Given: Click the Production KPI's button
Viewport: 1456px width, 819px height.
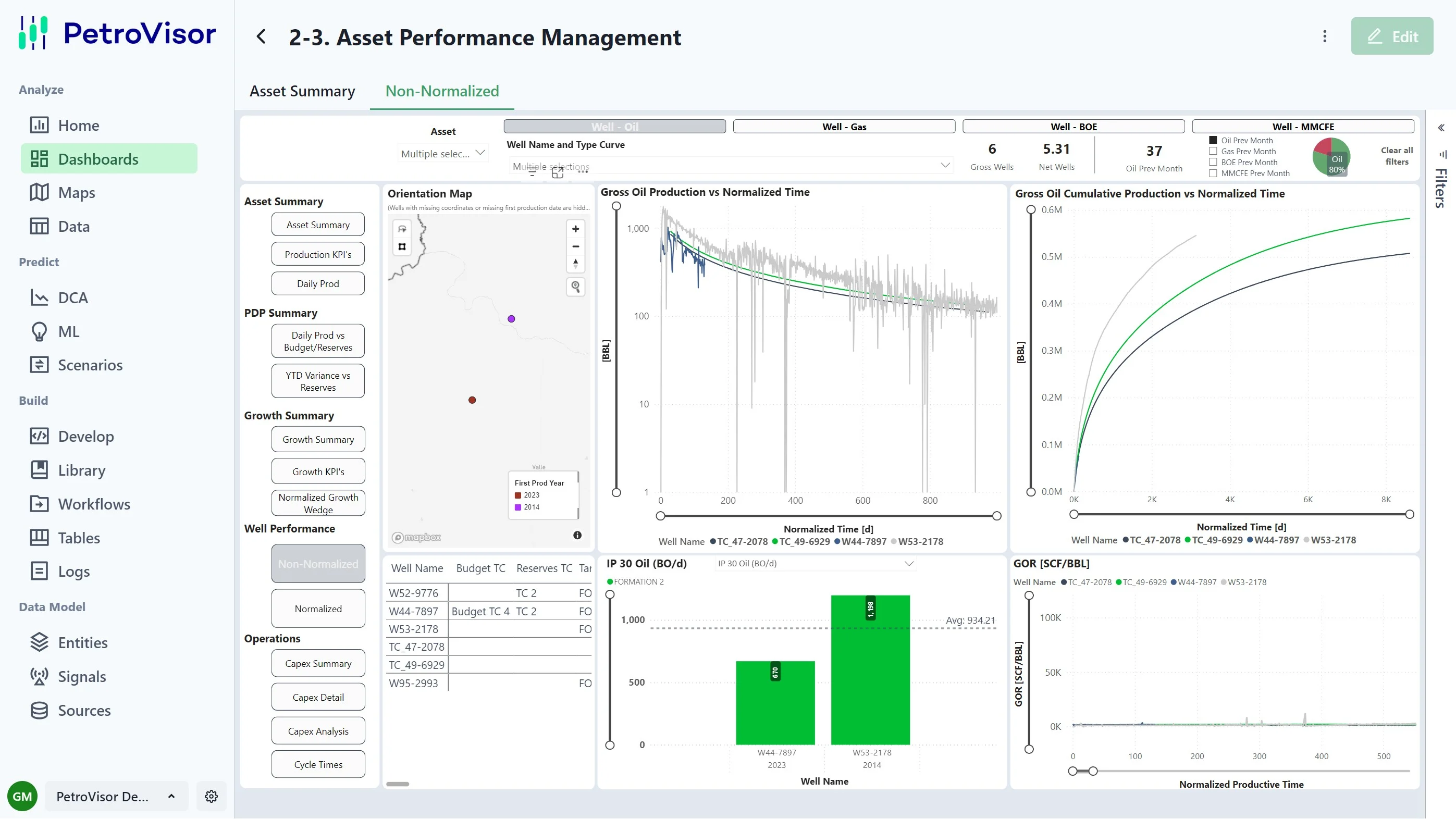Looking at the screenshot, I should (318, 254).
